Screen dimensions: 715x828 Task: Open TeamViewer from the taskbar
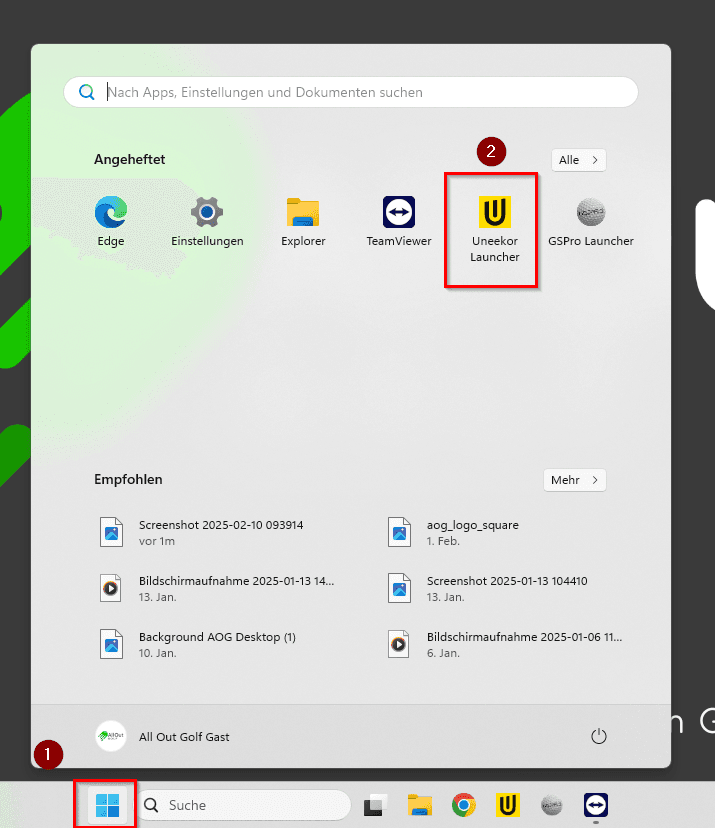point(596,805)
